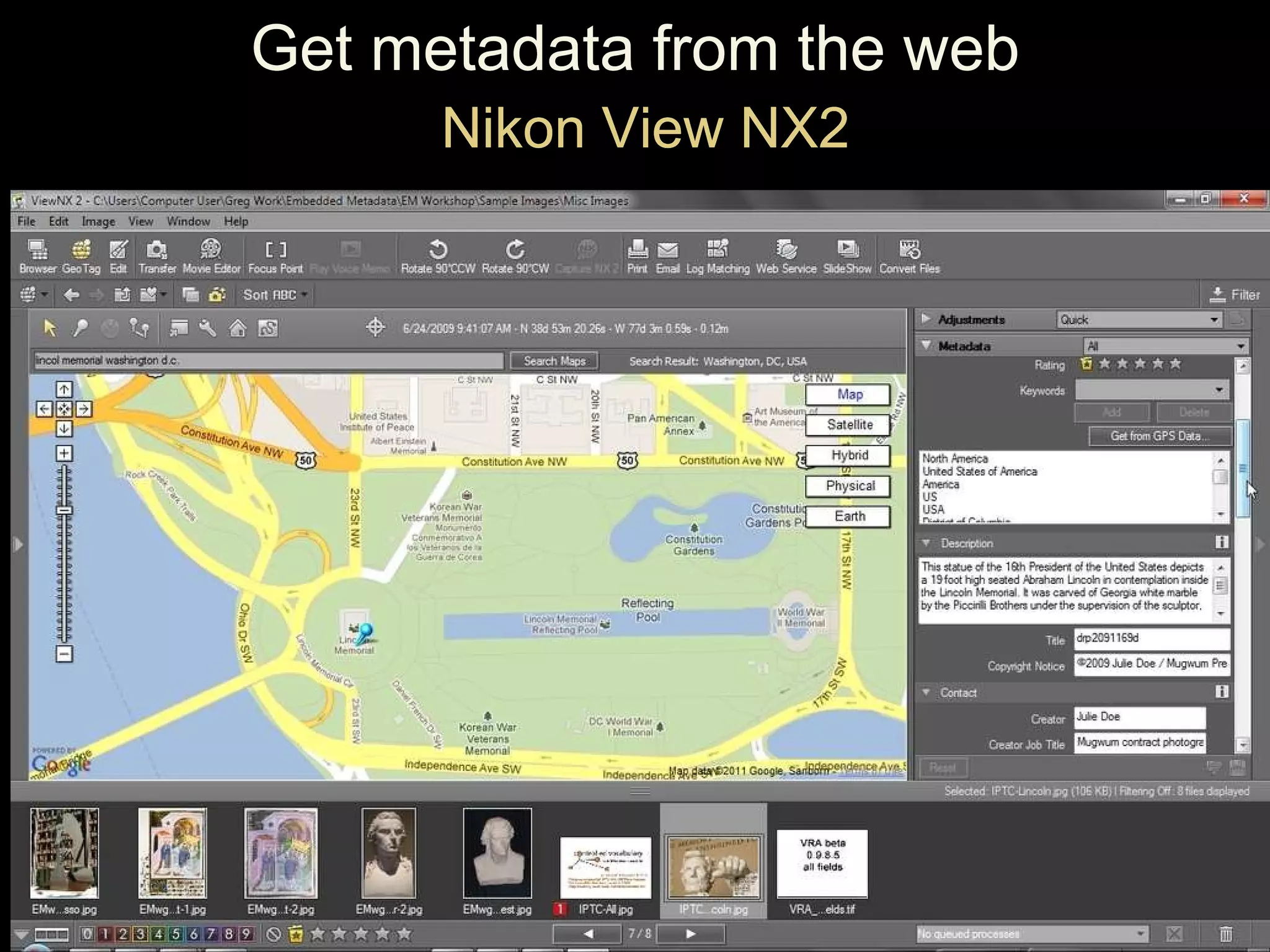The height and width of the screenshot is (952, 1270).
Task: Open the Window menu
Action: [189, 221]
